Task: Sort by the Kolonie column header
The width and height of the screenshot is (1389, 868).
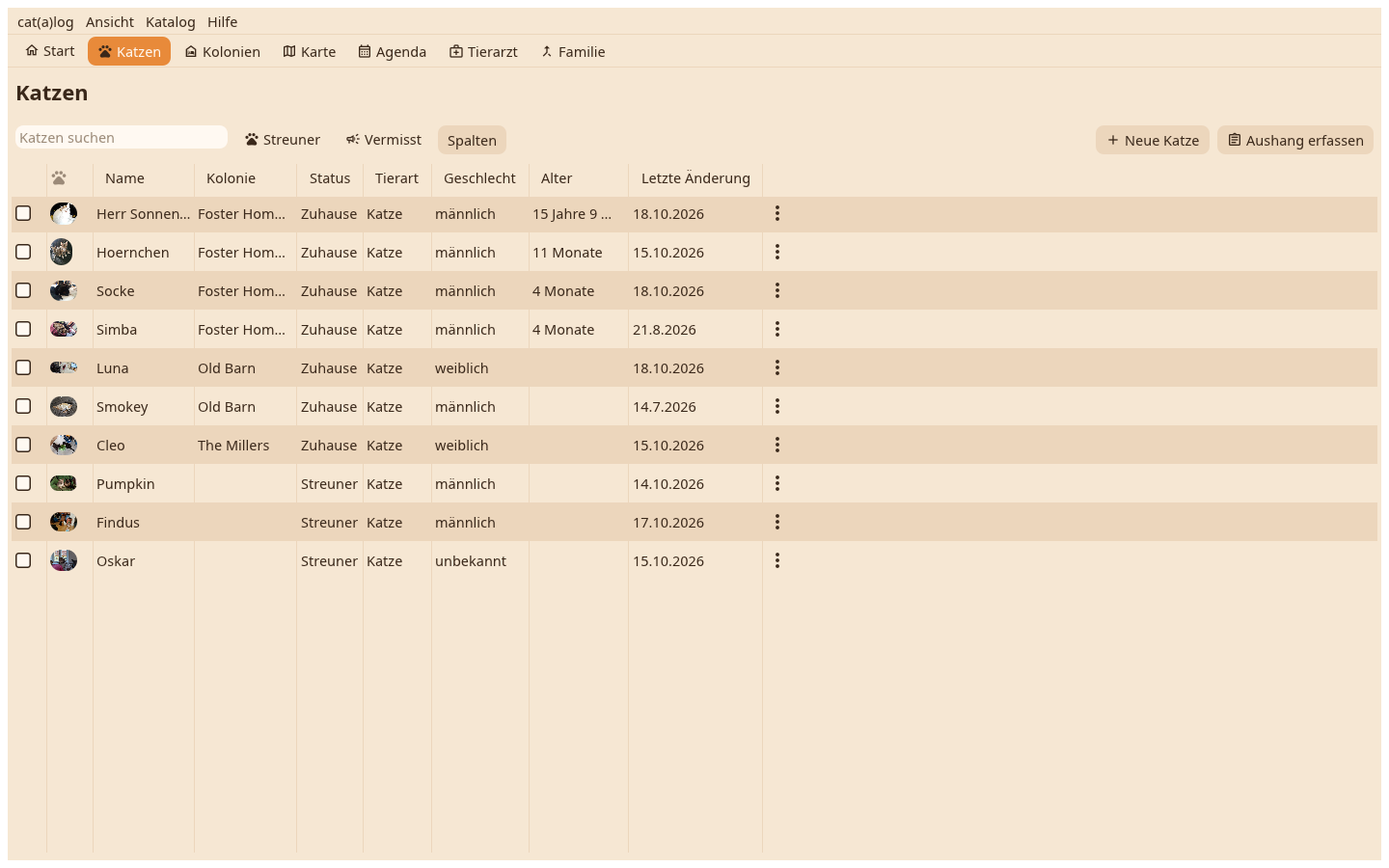Action: pos(245,178)
